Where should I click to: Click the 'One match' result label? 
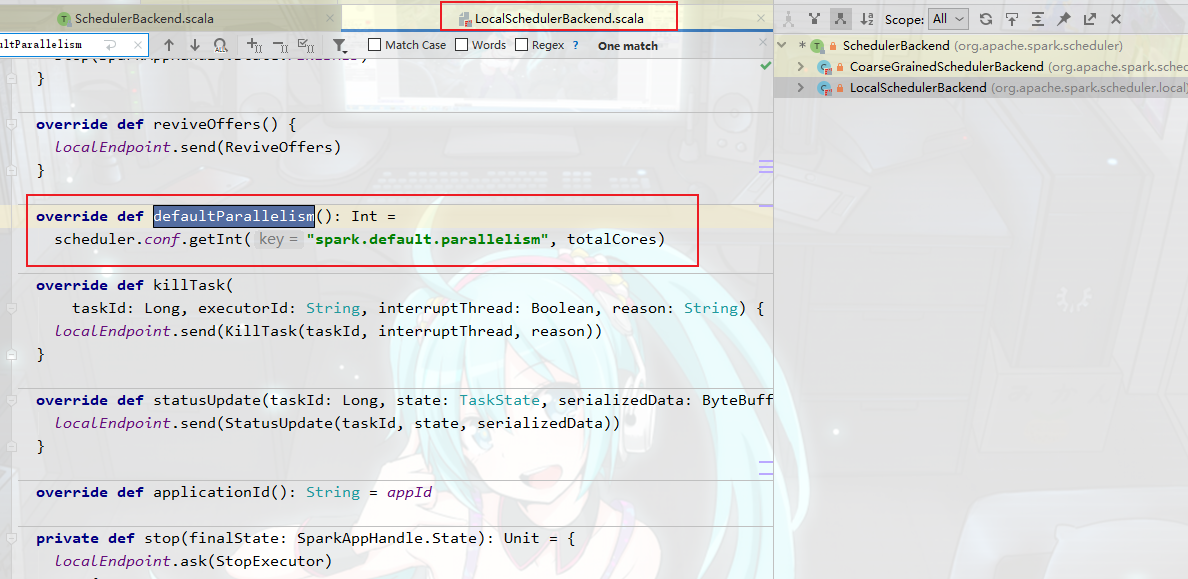(627, 45)
